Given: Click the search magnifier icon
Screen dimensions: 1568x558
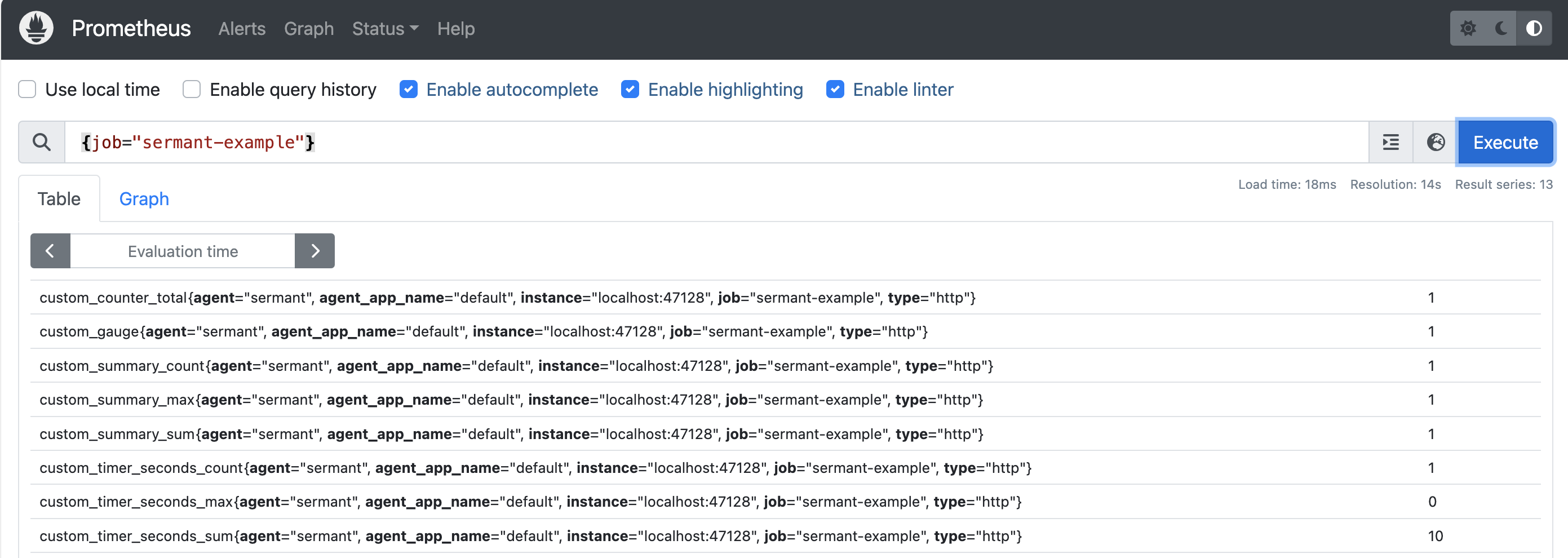Looking at the screenshot, I should [41, 143].
